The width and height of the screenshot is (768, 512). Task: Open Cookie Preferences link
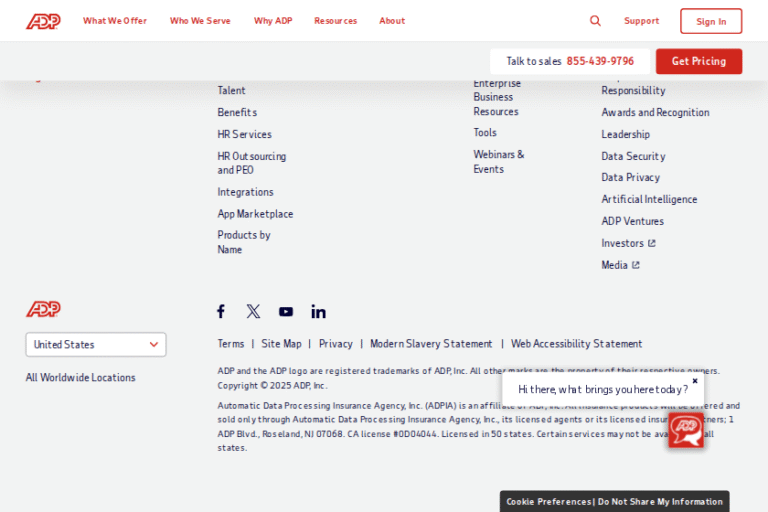coord(549,502)
